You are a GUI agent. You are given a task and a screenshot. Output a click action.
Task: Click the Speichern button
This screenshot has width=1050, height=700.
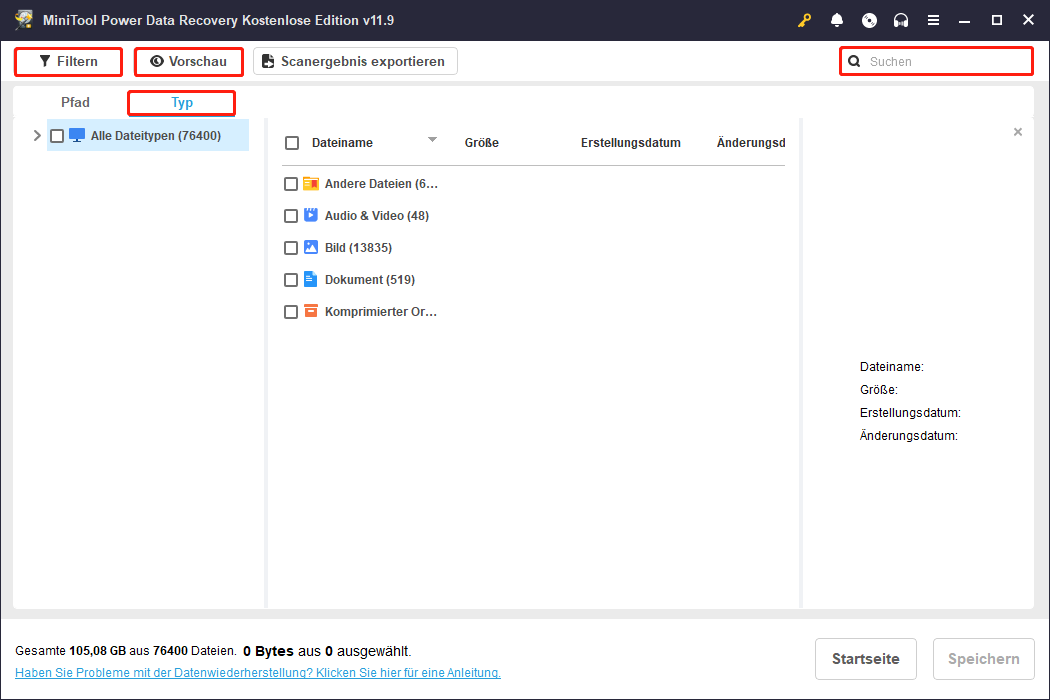click(983, 658)
